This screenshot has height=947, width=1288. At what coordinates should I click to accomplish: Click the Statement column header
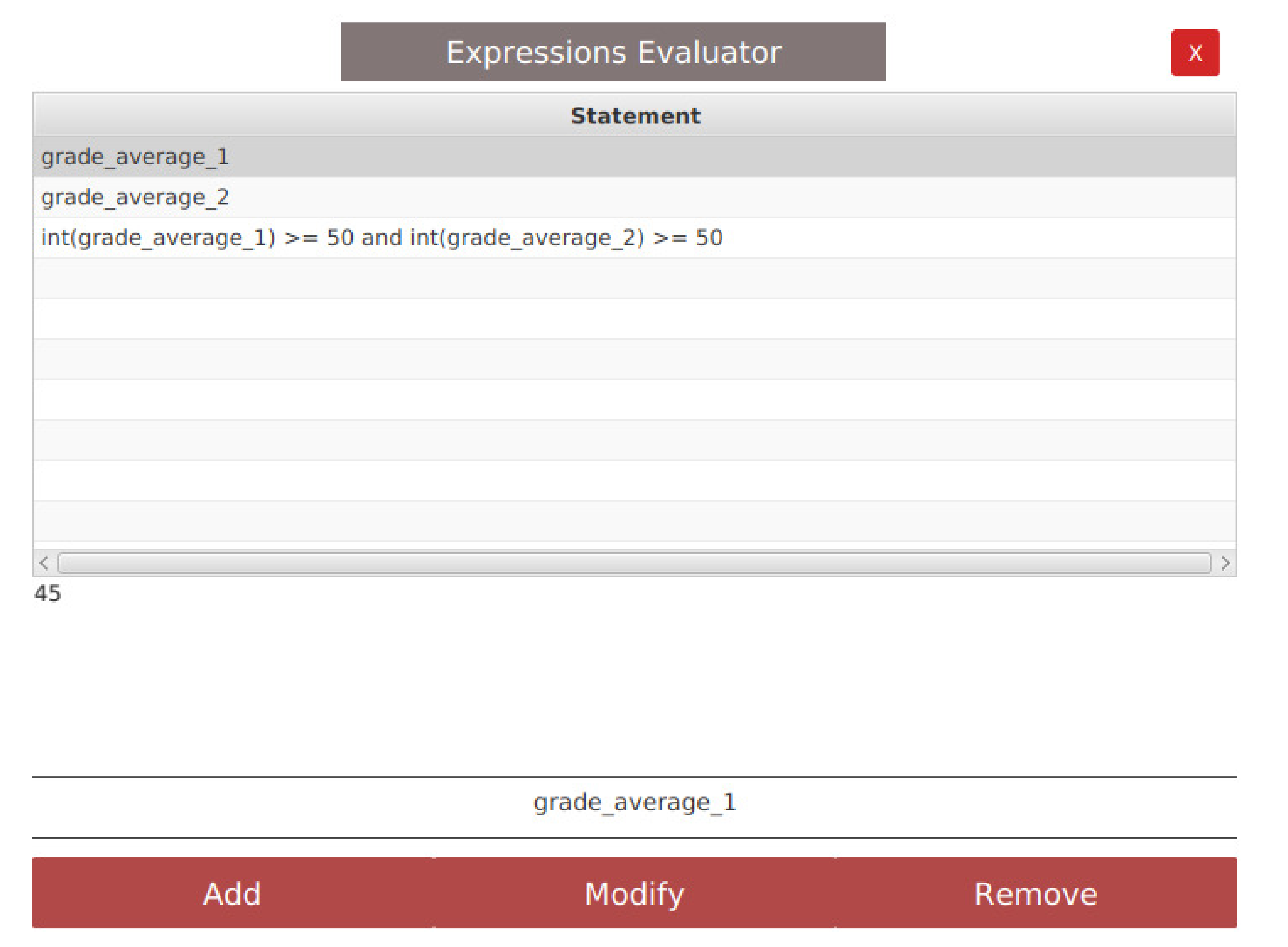pyautogui.click(x=634, y=116)
